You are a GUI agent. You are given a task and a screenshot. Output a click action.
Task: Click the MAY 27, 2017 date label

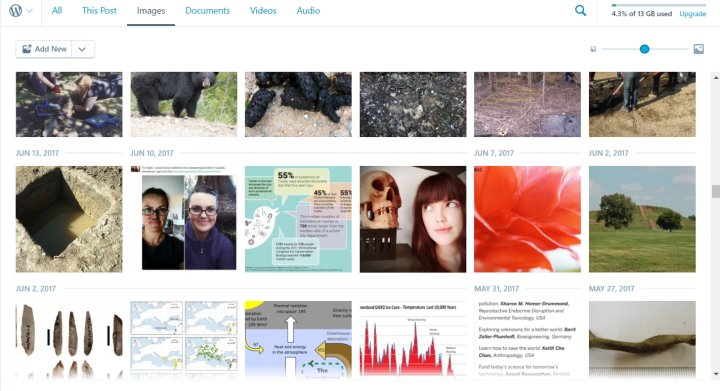coord(611,289)
